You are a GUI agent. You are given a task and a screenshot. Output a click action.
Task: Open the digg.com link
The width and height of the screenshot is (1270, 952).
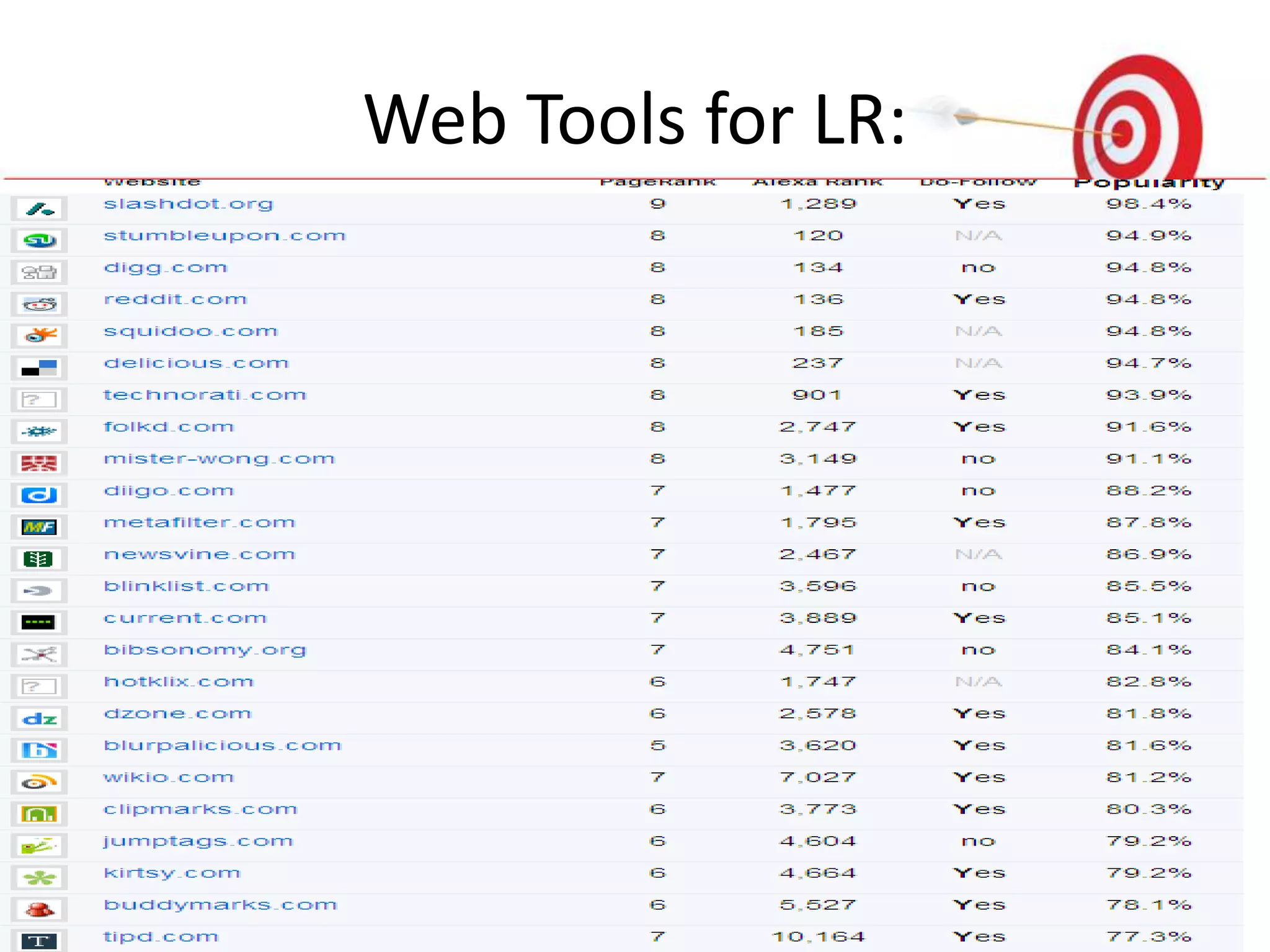pos(166,268)
